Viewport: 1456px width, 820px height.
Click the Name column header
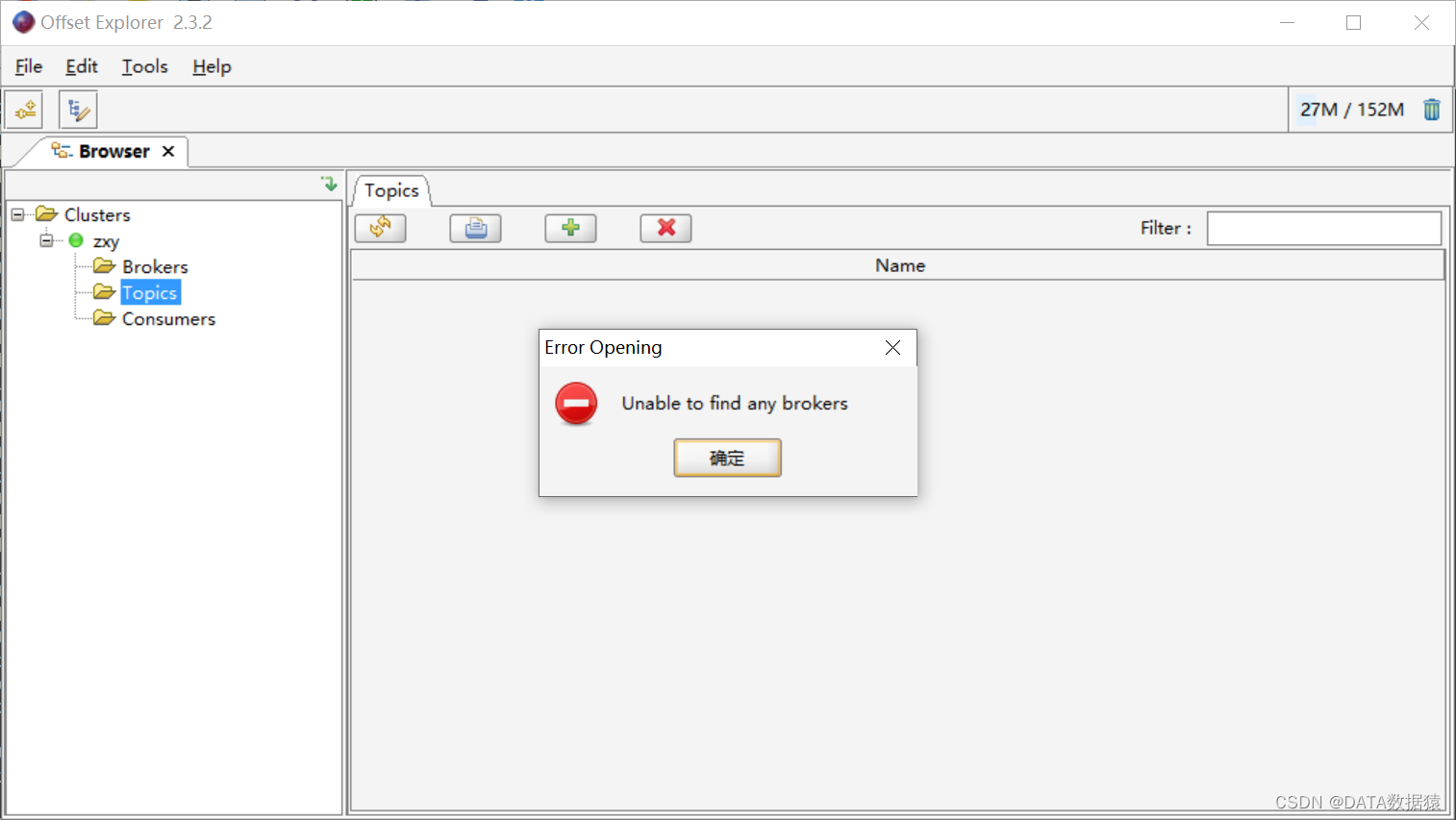[898, 265]
